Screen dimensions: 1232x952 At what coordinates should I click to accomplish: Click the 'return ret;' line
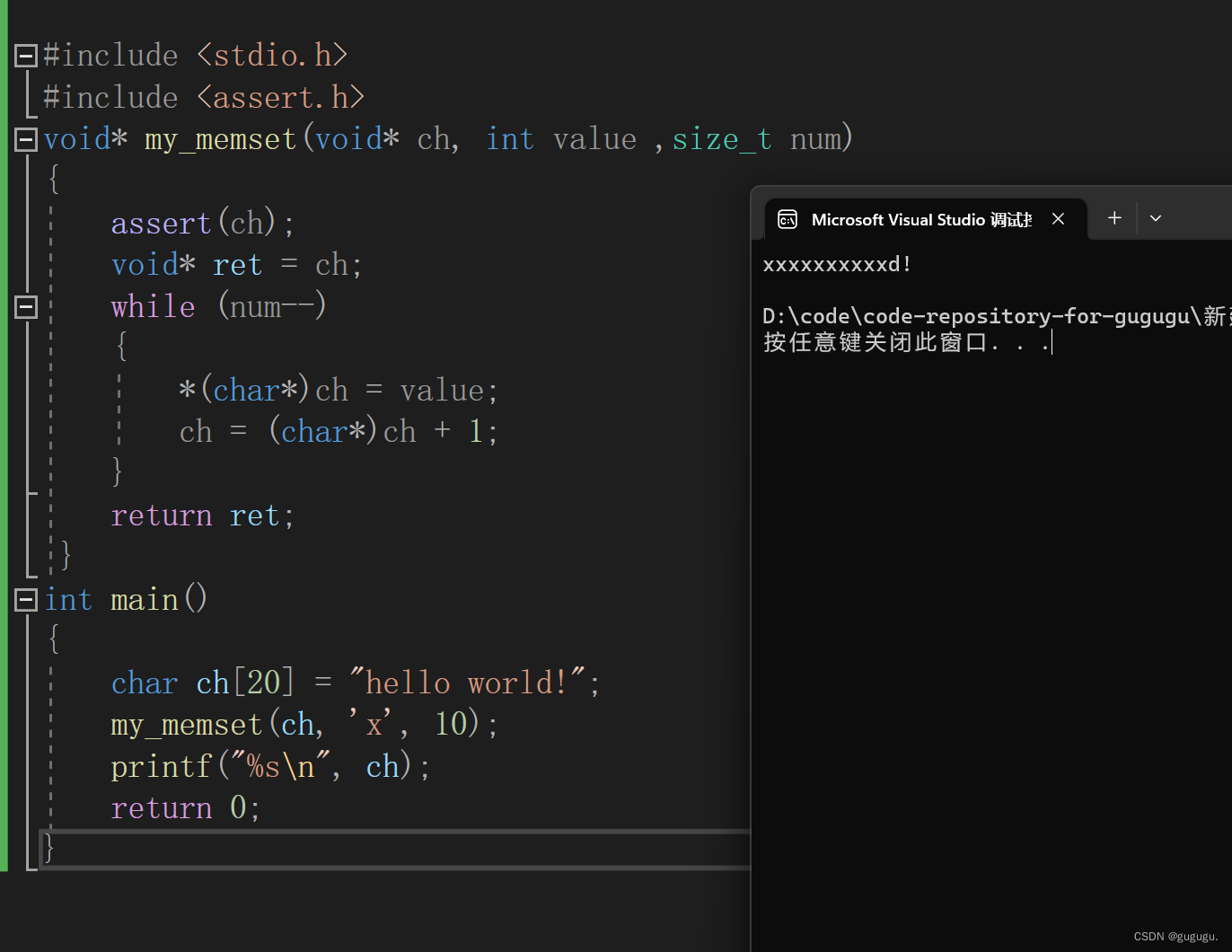(x=203, y=516)
